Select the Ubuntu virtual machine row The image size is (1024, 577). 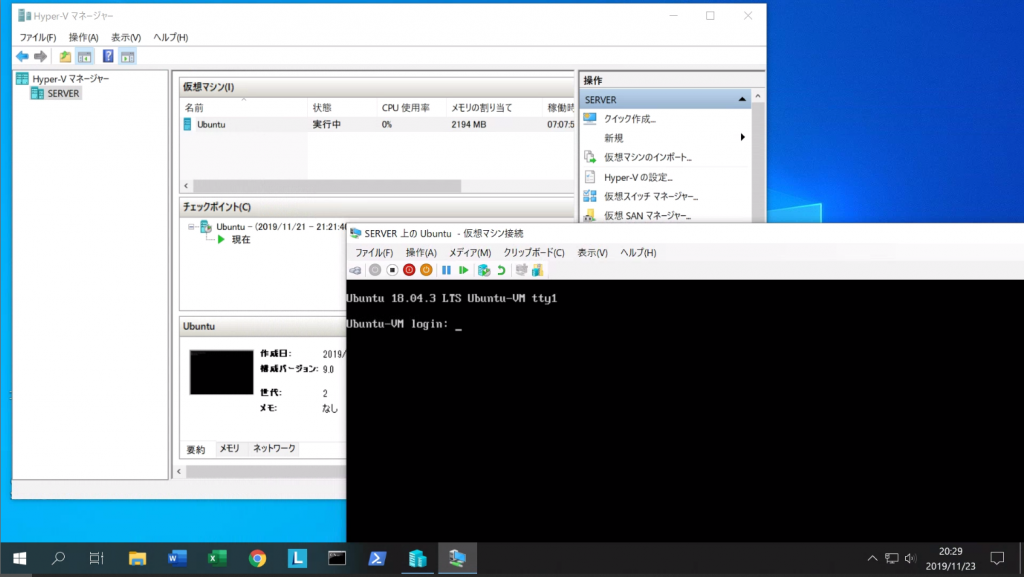(377, 124)
